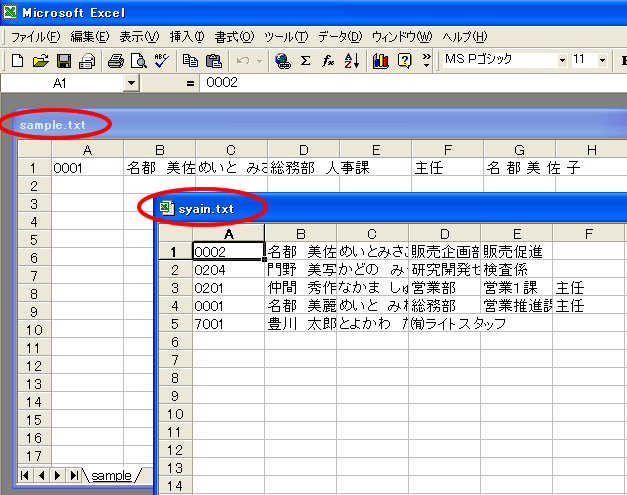Select the sample sheet tab
627x495 pixels.
pos(111,475)
